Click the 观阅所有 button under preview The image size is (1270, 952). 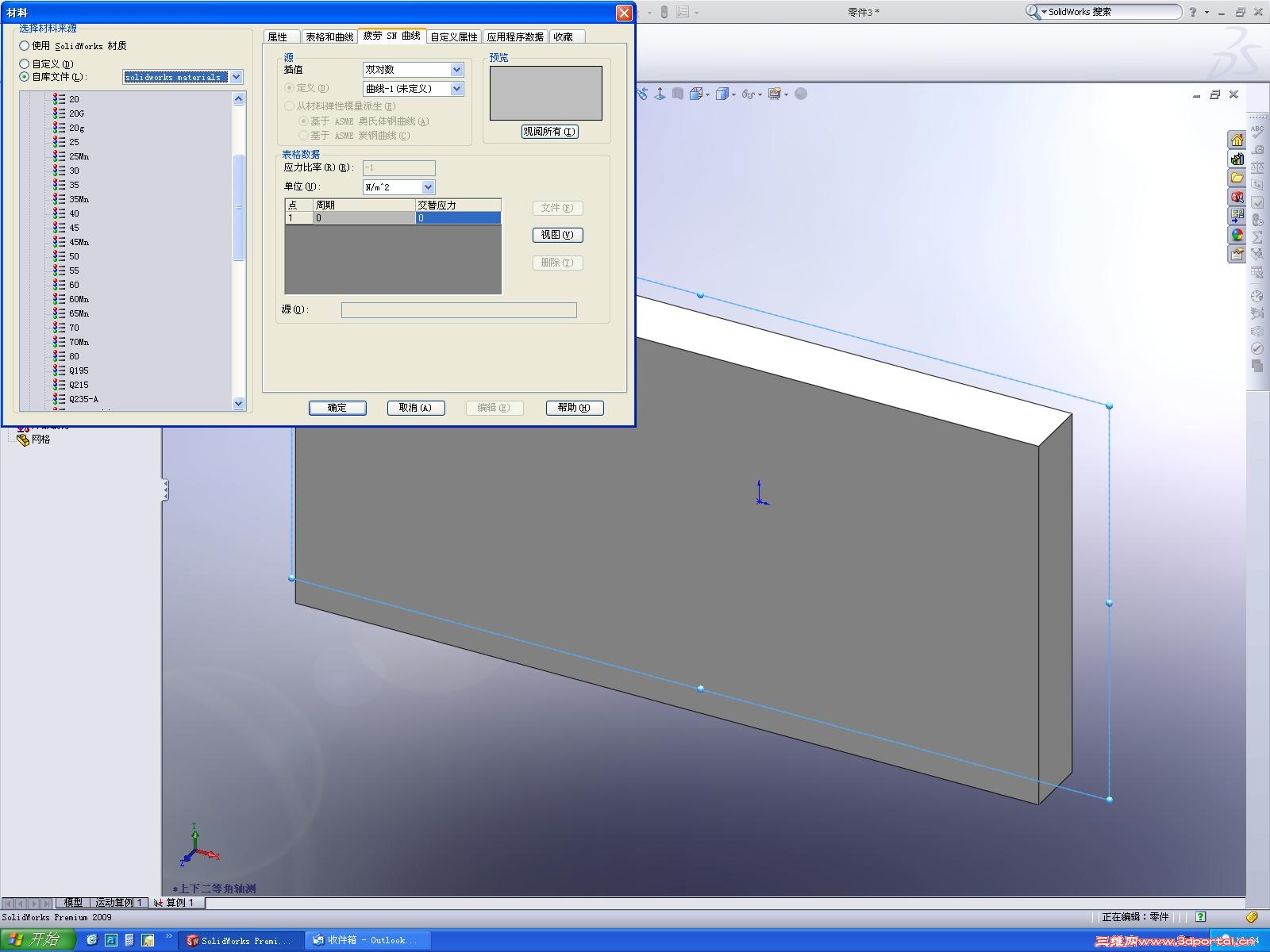550,132
